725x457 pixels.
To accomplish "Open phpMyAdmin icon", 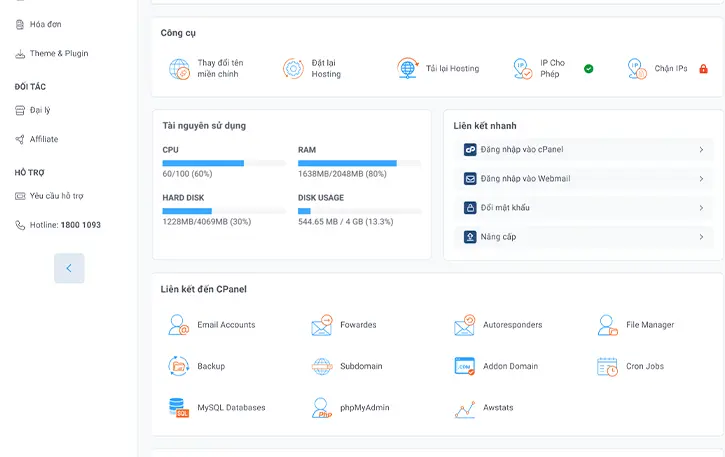I will click(x=321, y=407).
